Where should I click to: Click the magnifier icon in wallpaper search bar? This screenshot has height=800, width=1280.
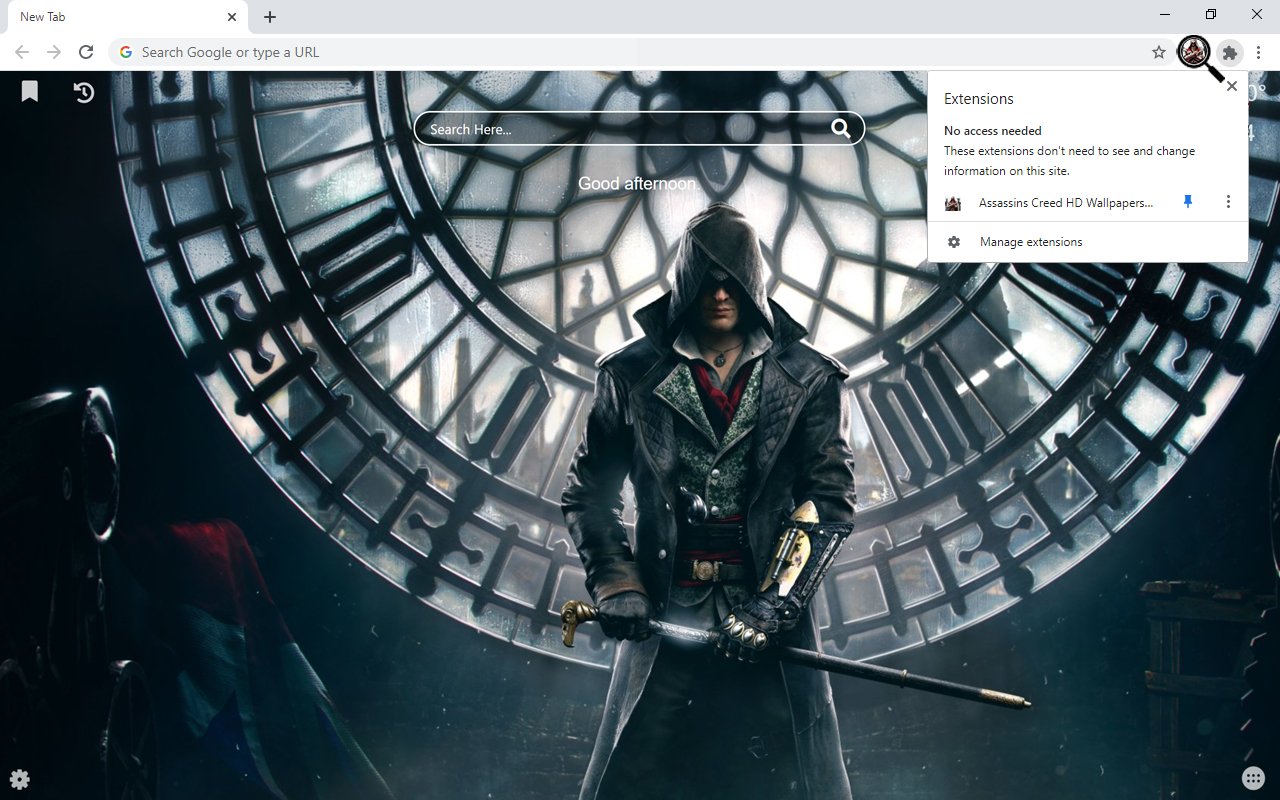(841, 128)
